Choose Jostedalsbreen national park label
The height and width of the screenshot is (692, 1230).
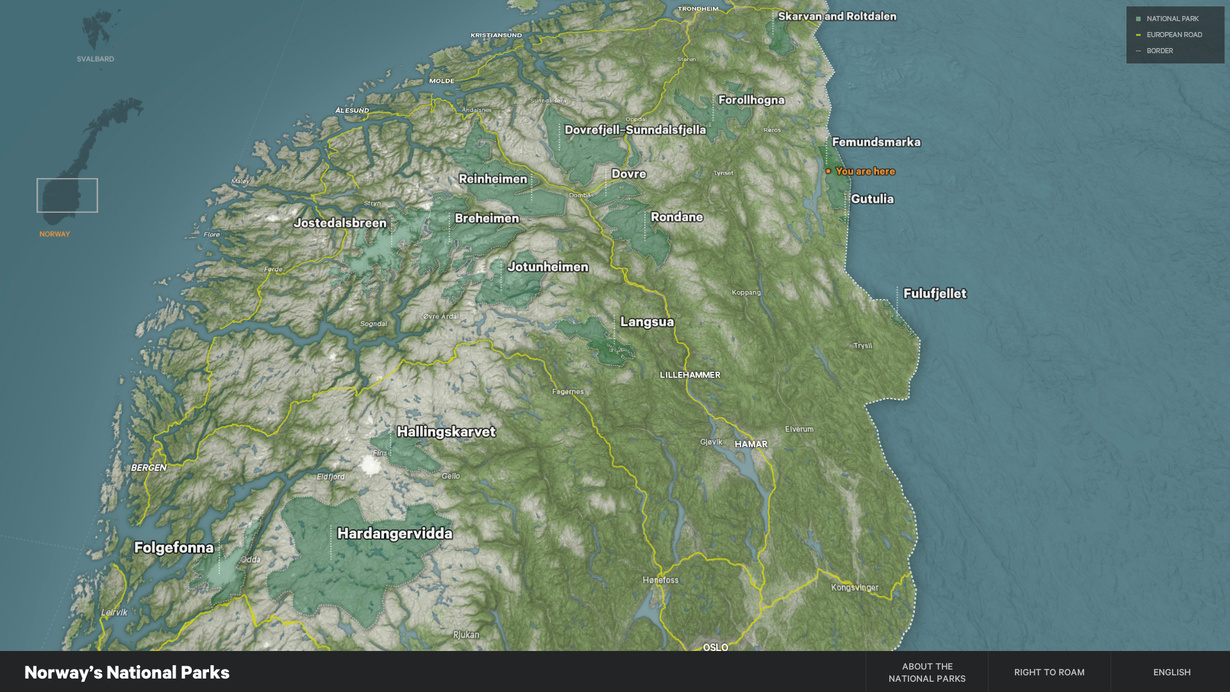pos(339,223)
